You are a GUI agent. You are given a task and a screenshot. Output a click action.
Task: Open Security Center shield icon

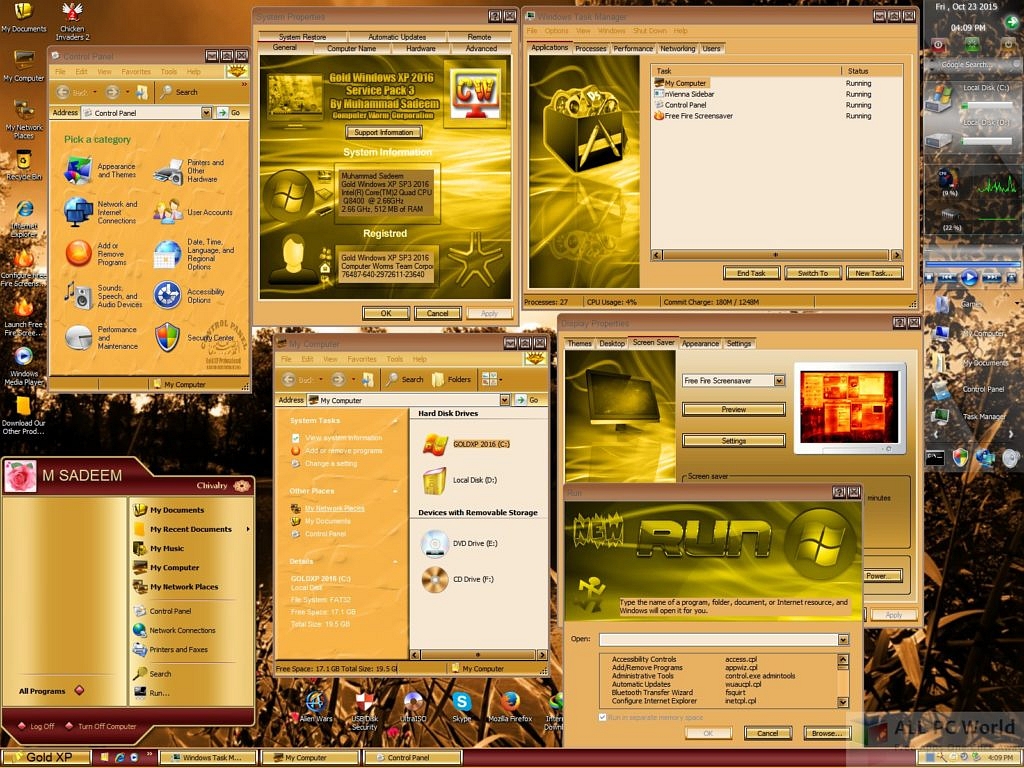pyautogui.click(x=167, y=338)
